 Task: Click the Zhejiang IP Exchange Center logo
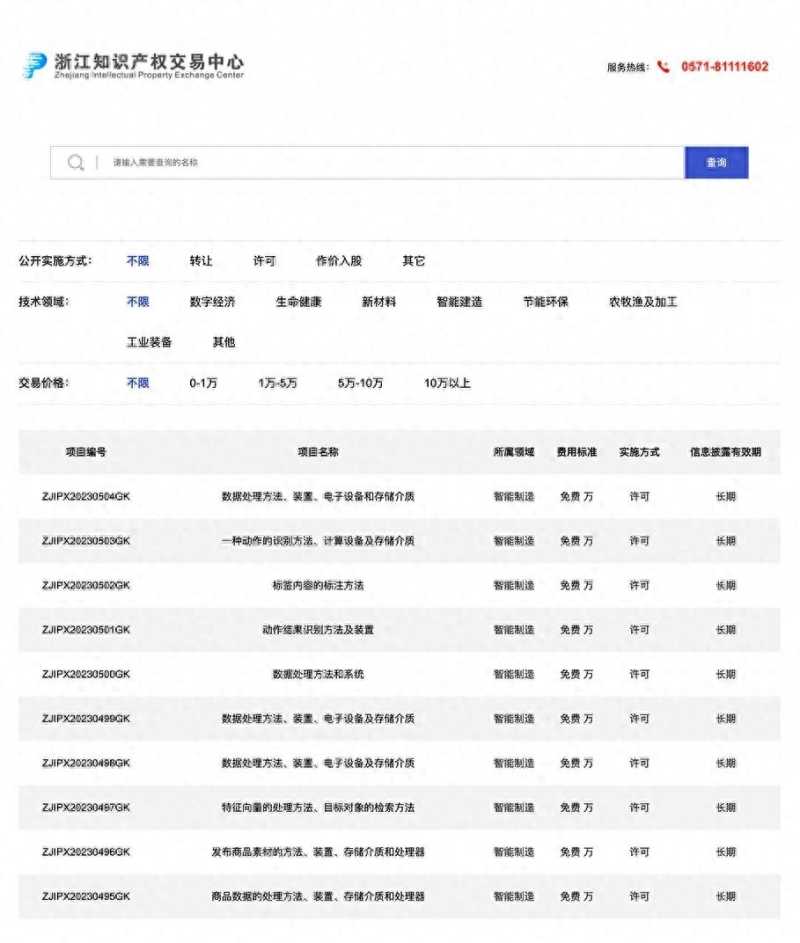(133, 66)
